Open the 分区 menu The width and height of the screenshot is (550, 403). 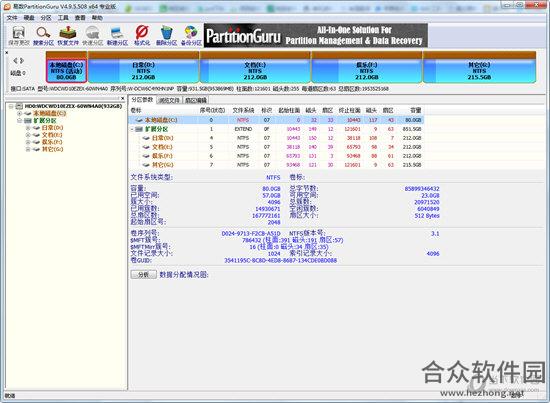tap(46, 18)
